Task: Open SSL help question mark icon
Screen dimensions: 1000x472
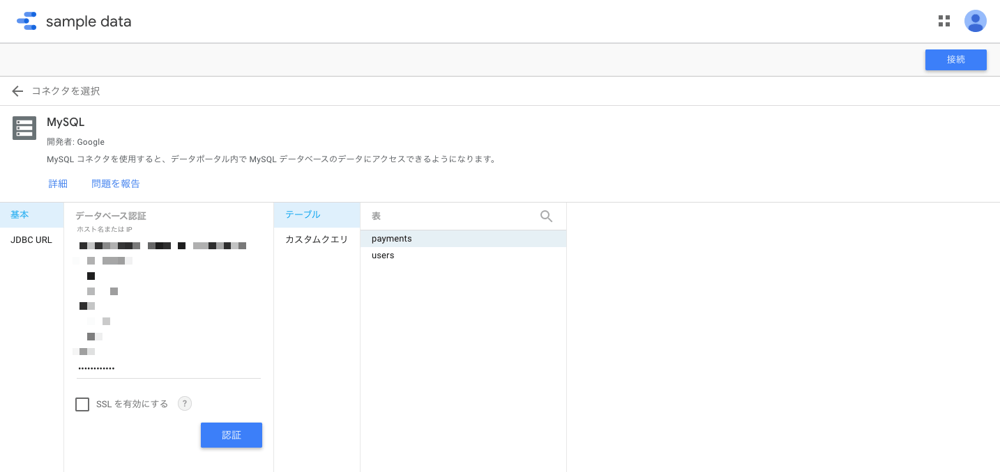Action: [x=184, y=404]
